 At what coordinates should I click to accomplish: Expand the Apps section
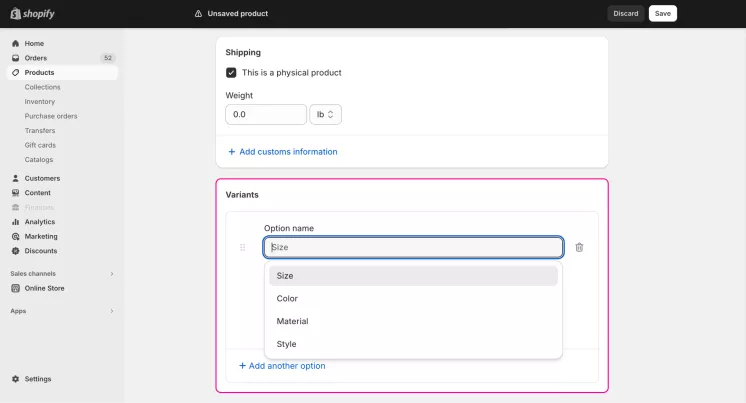111,311
